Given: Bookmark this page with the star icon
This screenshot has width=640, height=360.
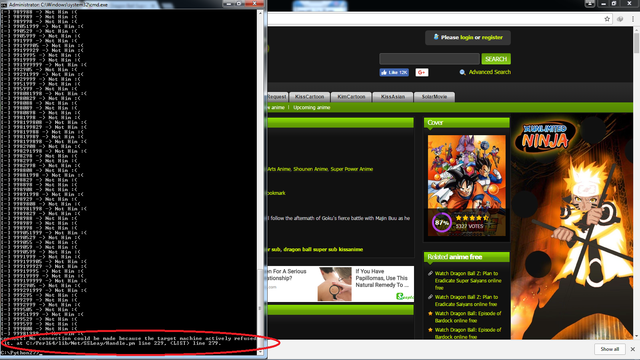Looking at the screenshot, I should 607,19.
